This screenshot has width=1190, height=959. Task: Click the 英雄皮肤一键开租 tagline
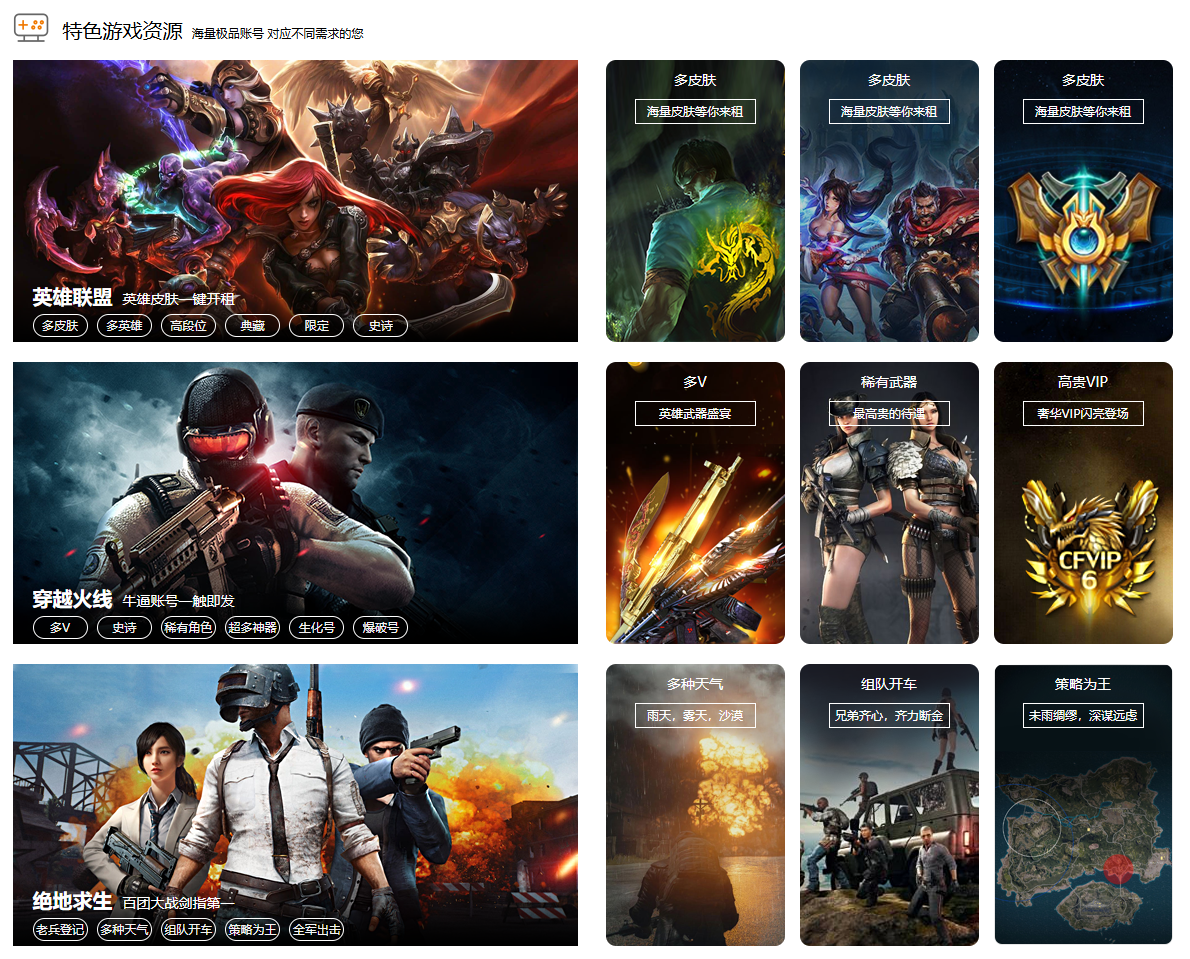pos(178,299)
